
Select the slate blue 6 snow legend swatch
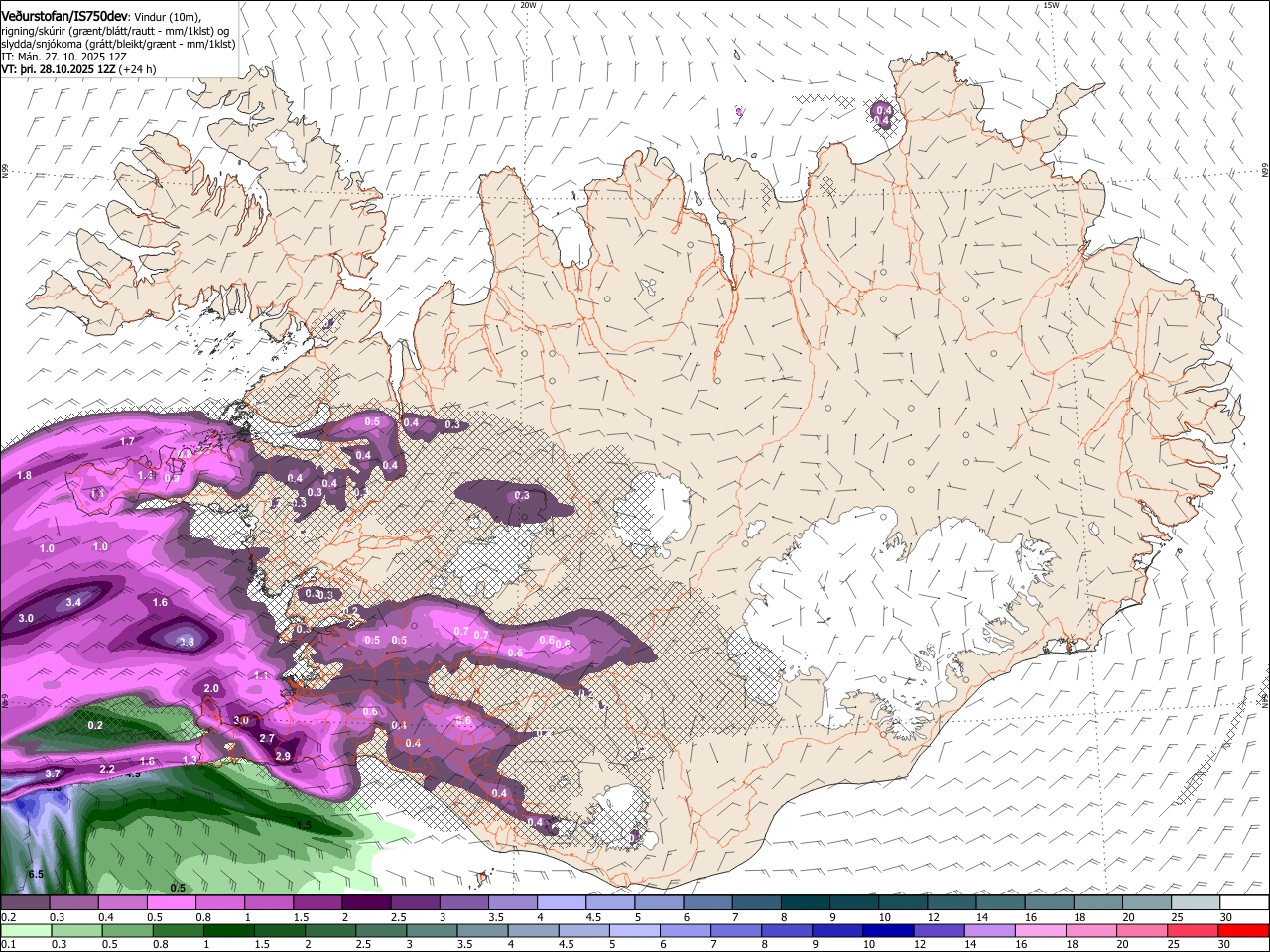pos(708,902)
